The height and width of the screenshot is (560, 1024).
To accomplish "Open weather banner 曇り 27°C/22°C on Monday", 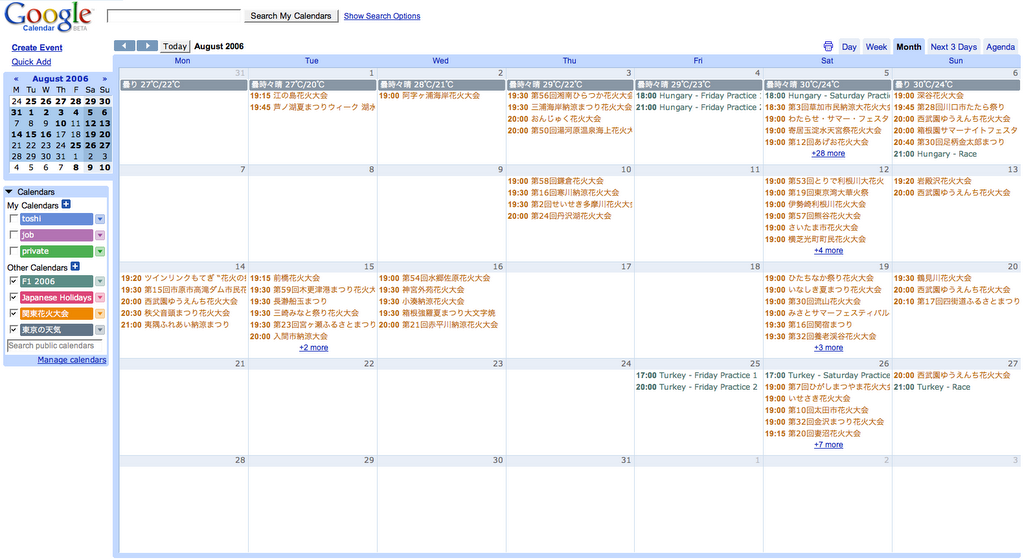I will (184, 85).
